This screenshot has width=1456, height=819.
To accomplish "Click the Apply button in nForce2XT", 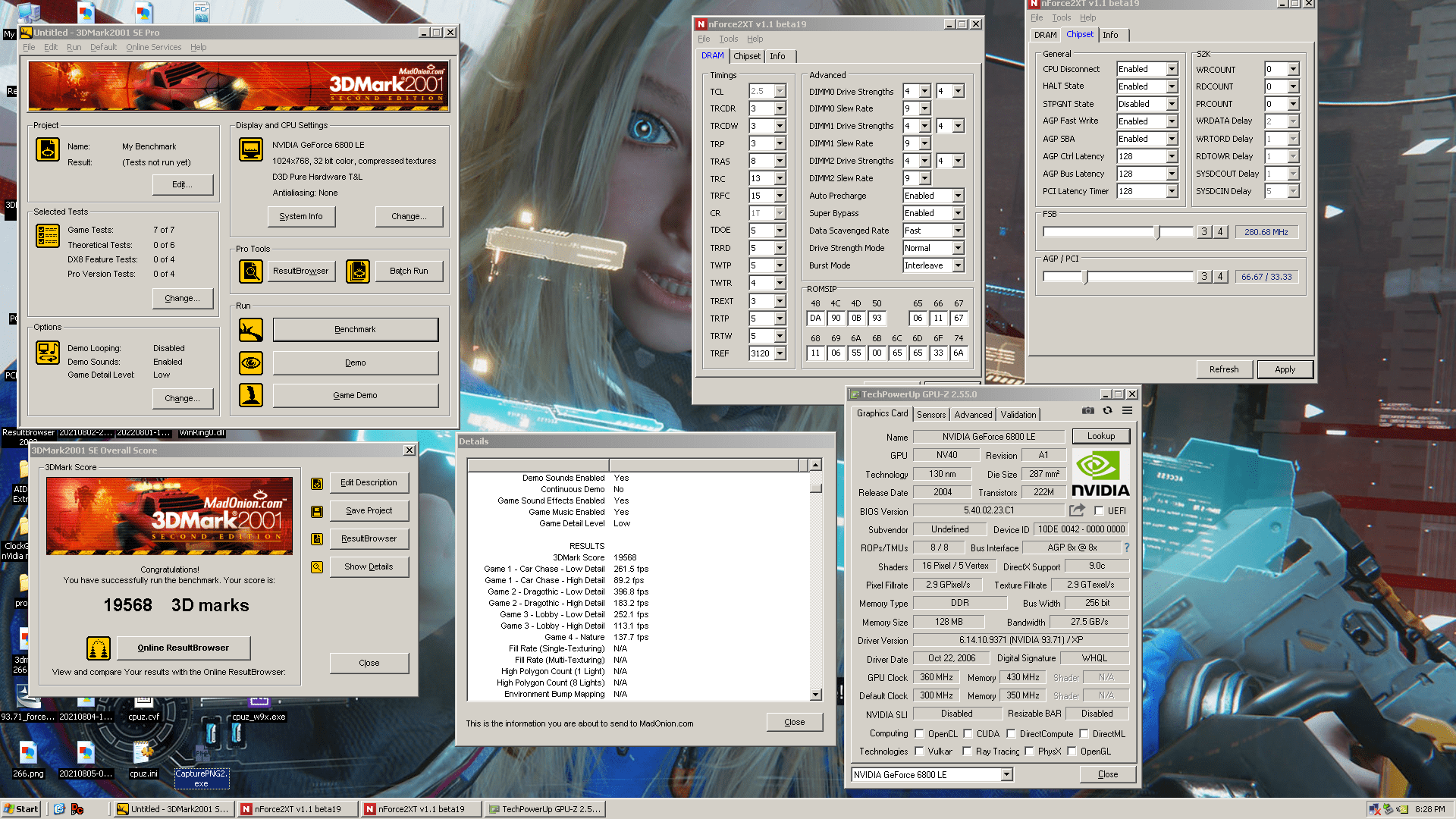I will (1285, 369).
